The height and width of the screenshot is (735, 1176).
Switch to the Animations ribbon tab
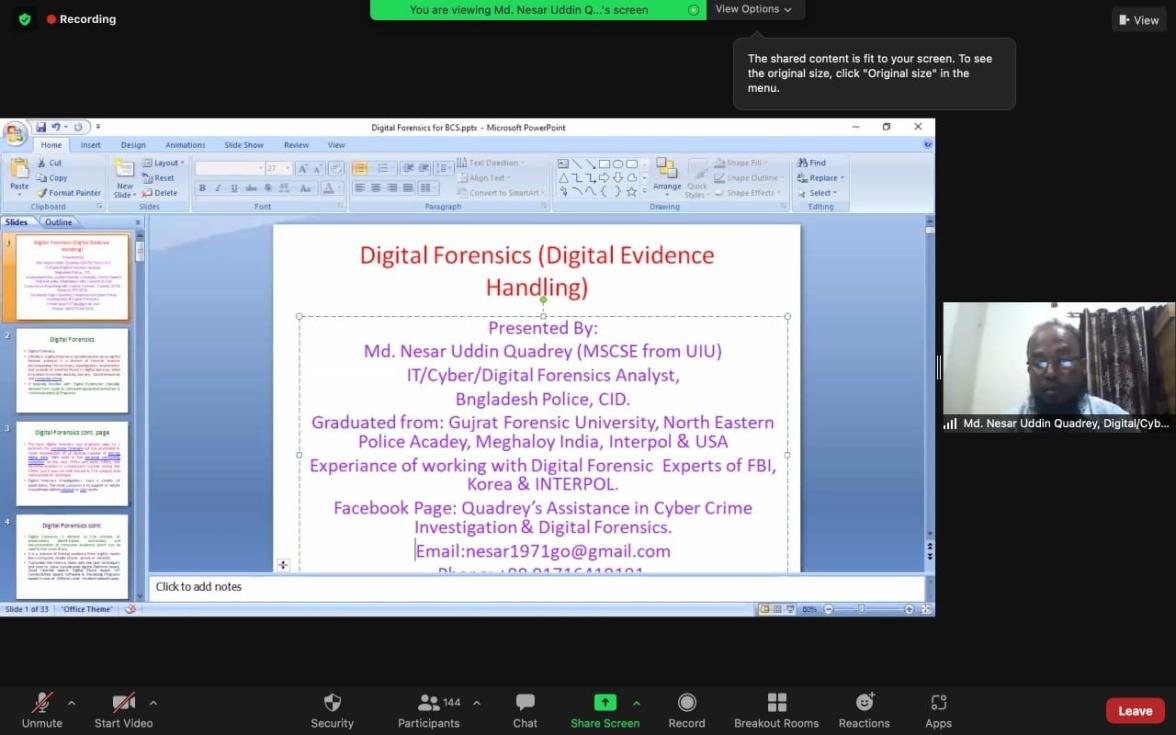(184, 145)
